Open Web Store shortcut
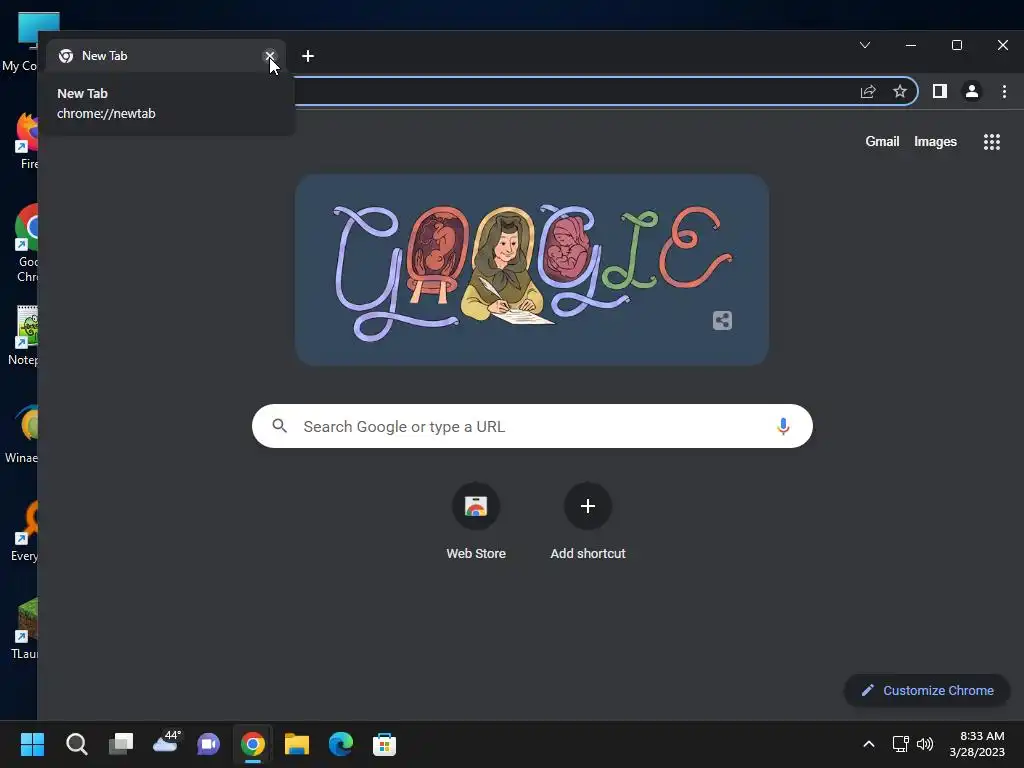The width and height of the screenshot is (1024, 768). [476, 522]
